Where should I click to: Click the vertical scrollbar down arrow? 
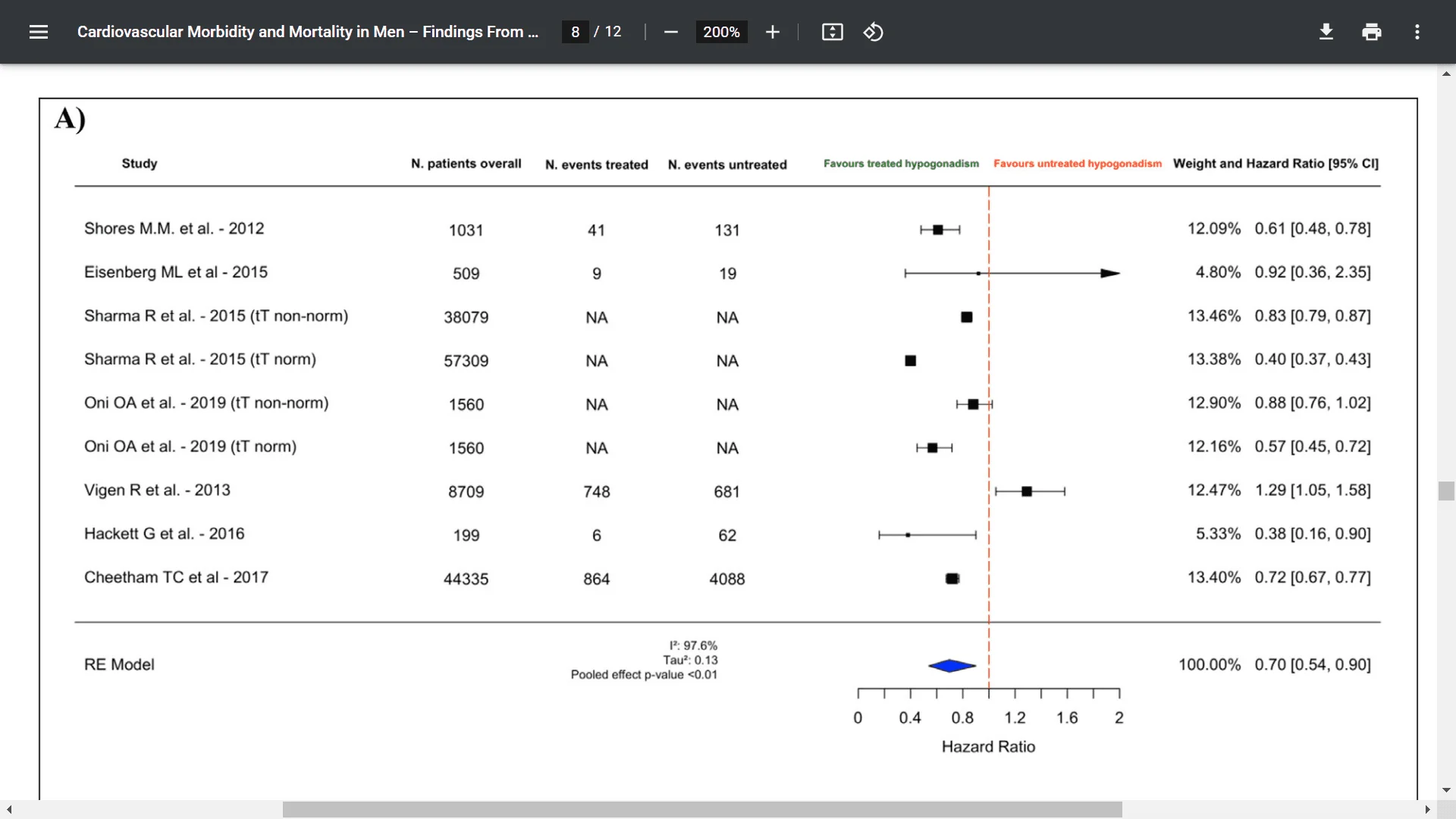coord(1446,789)
